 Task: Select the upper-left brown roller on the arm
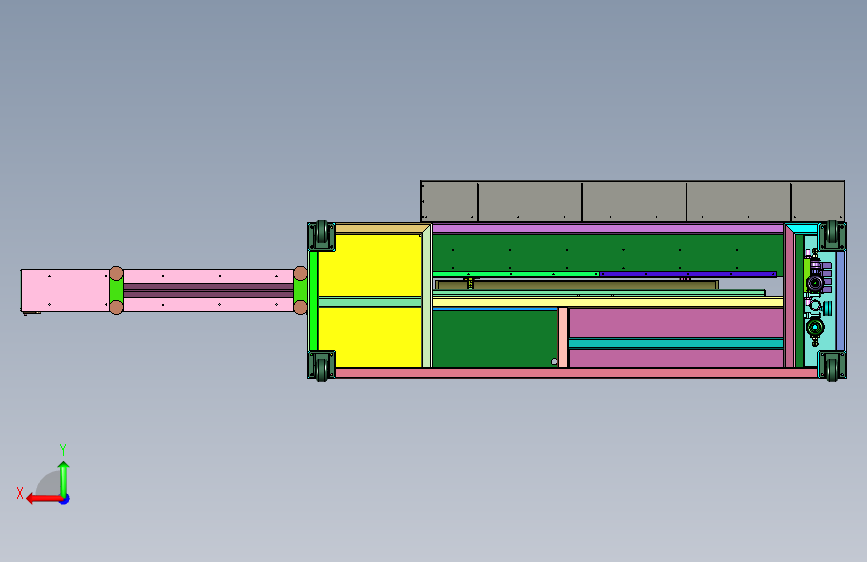pyautogui.click(x=116, y=273)
